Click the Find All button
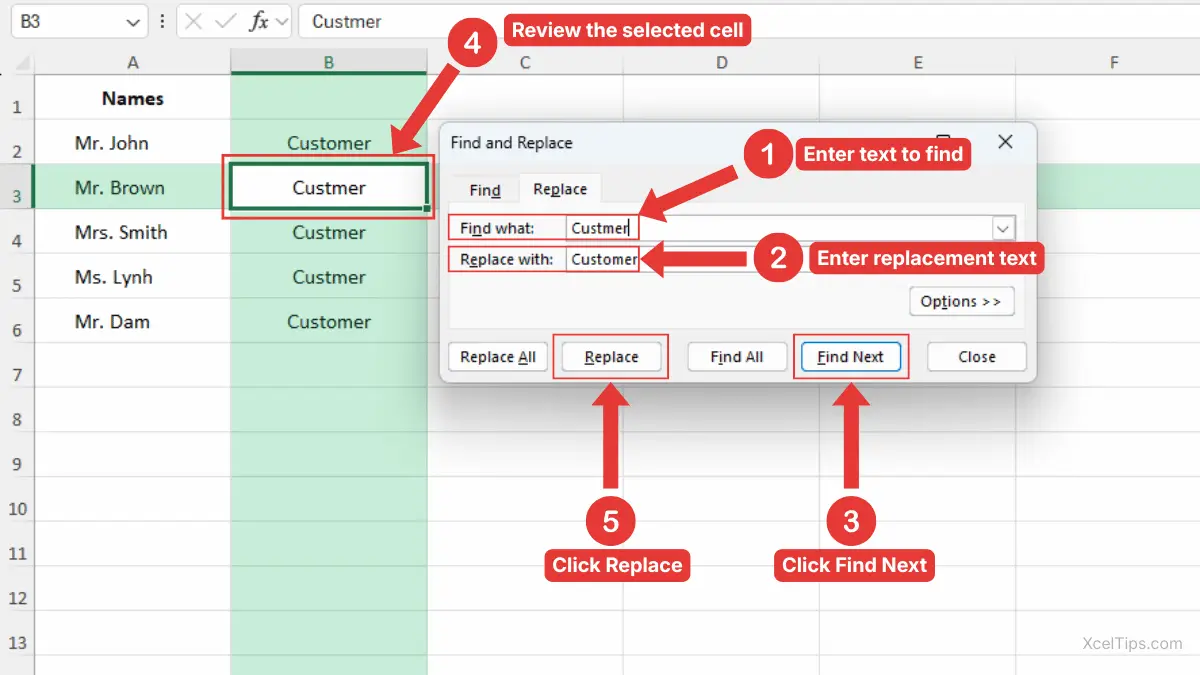The height and width of the screenshot is (675, 1200). (x=737, y=357)
